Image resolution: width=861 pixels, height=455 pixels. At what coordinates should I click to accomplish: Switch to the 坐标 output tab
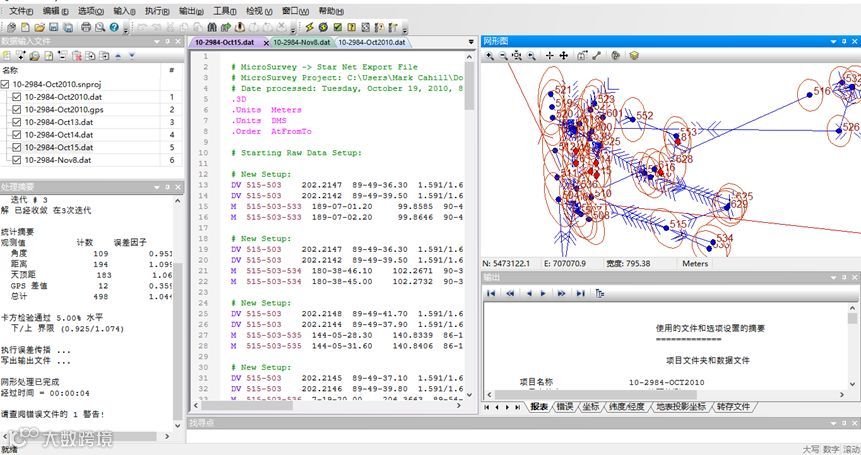[590, 407]
